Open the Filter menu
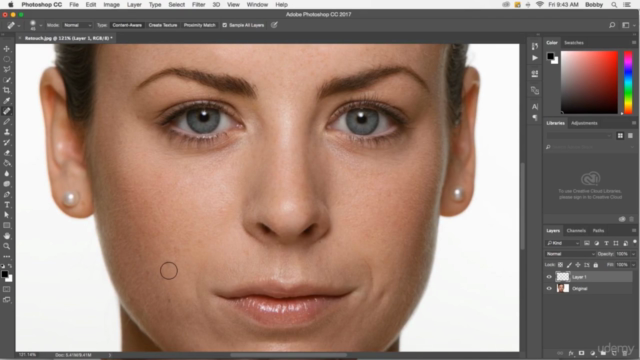640x360 pixels. (x=198, y=4)
